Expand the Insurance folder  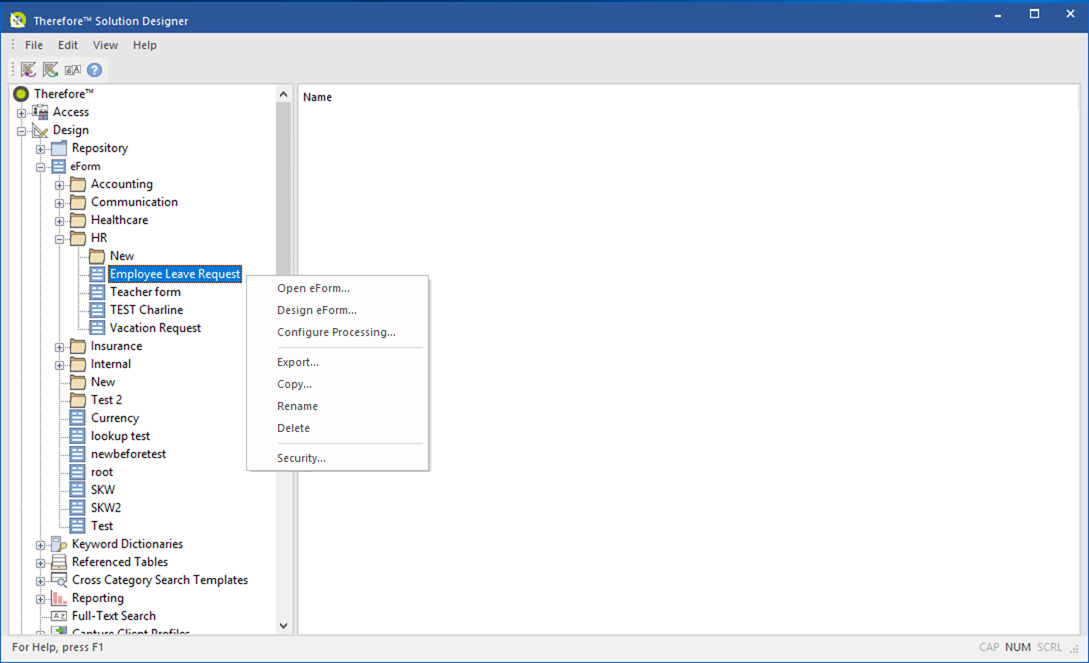click(58, 345)
